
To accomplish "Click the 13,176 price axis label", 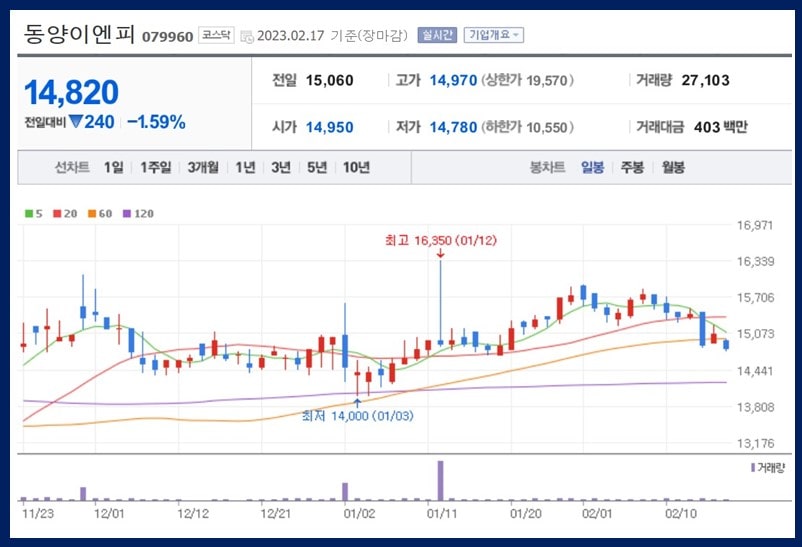I will point(756,443).
